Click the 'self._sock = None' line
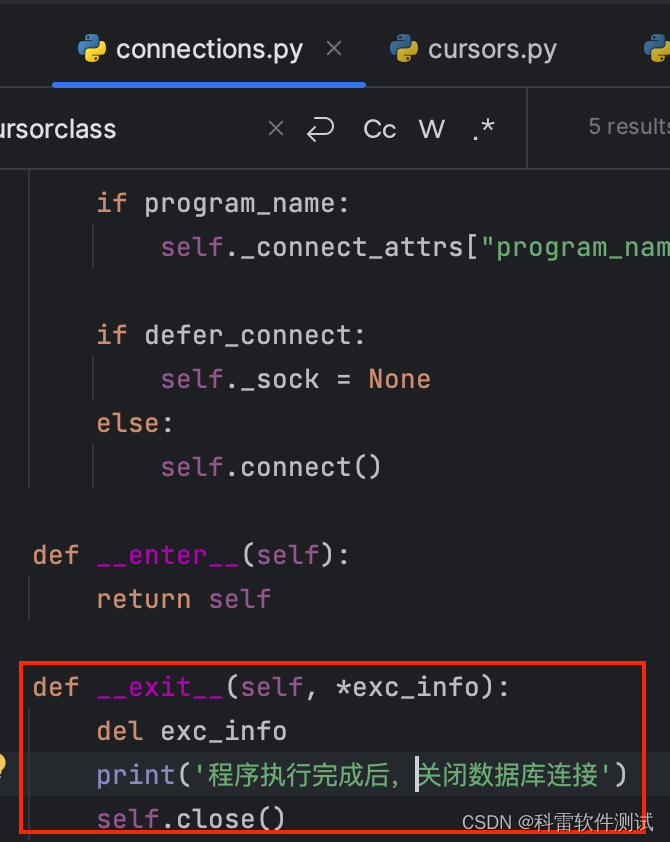The height and width of the screenshot is (842, 670). click(295, 380)
